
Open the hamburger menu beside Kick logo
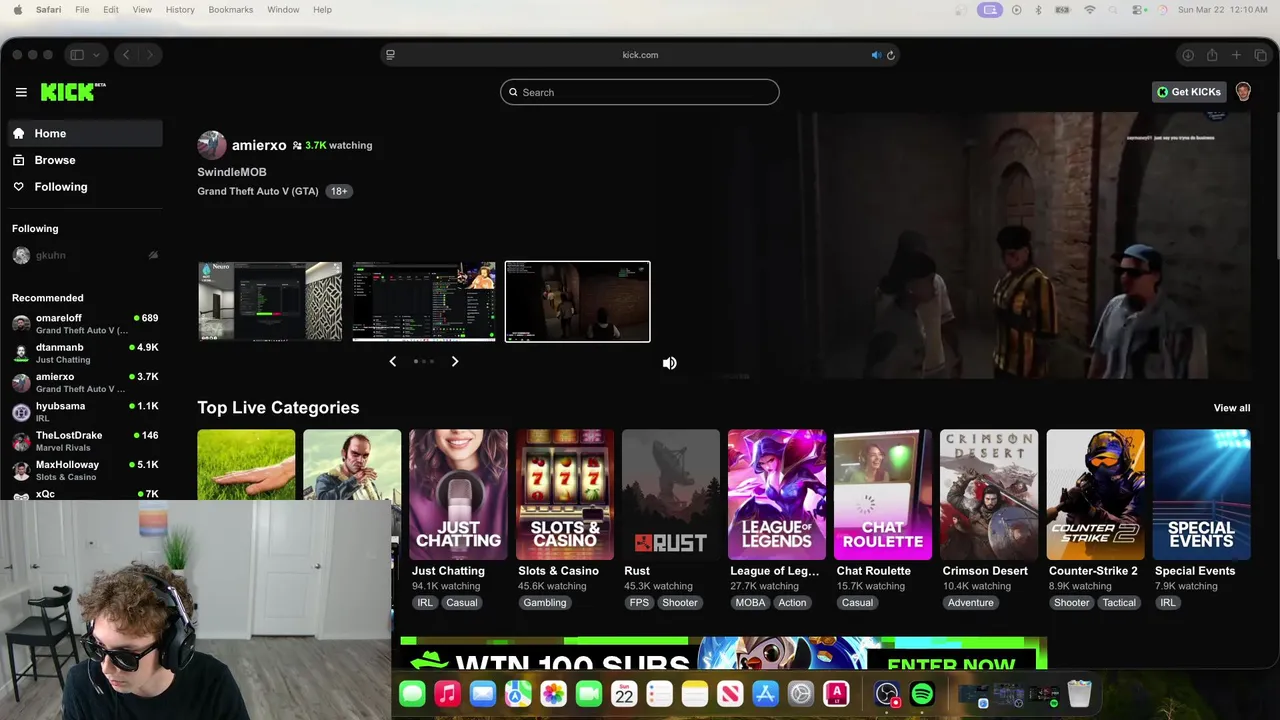21,92
